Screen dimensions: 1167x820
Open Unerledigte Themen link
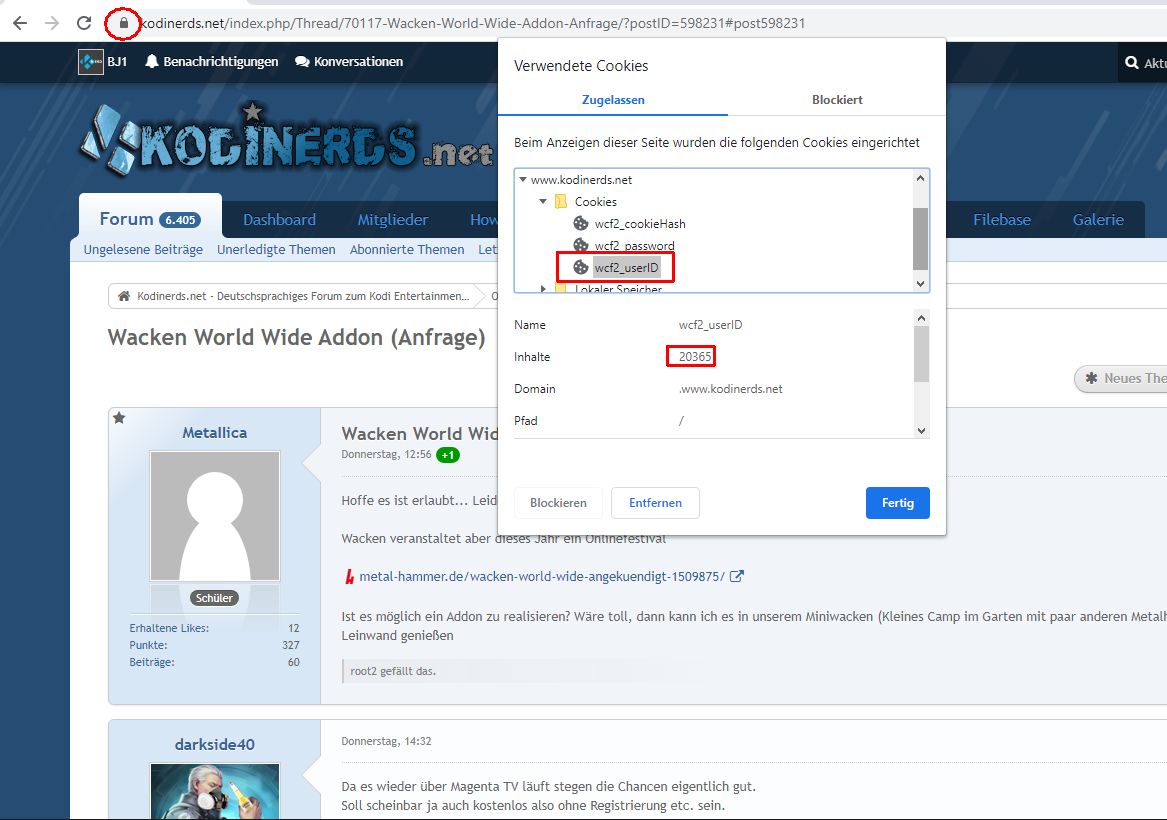(x=276, y=250)
